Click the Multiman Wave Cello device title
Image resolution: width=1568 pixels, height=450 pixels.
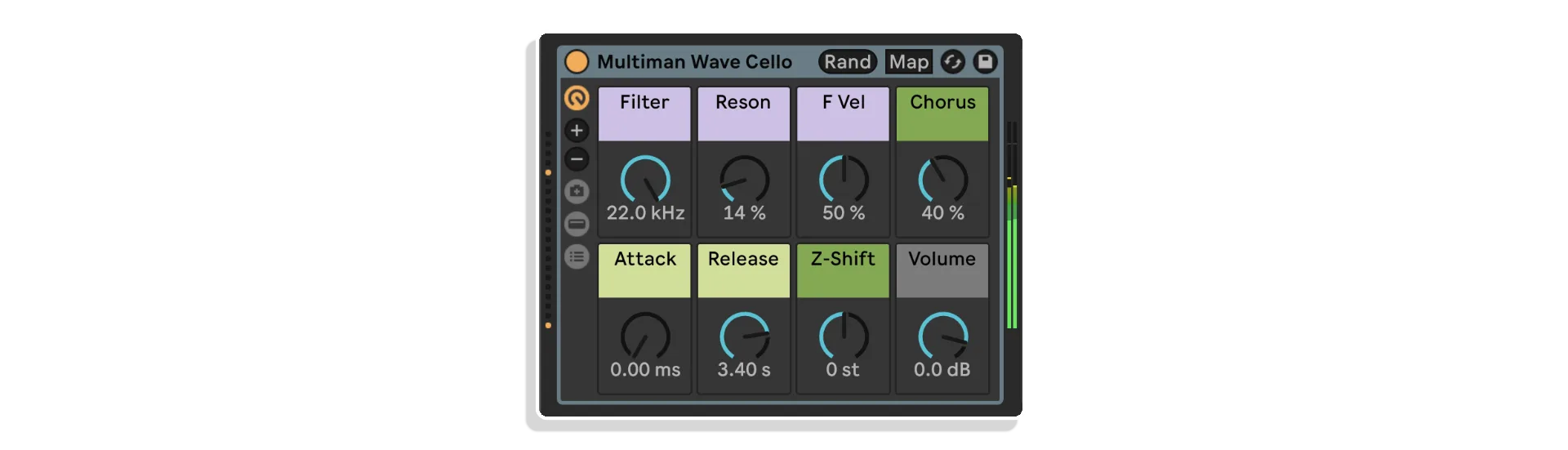[694, 62]
